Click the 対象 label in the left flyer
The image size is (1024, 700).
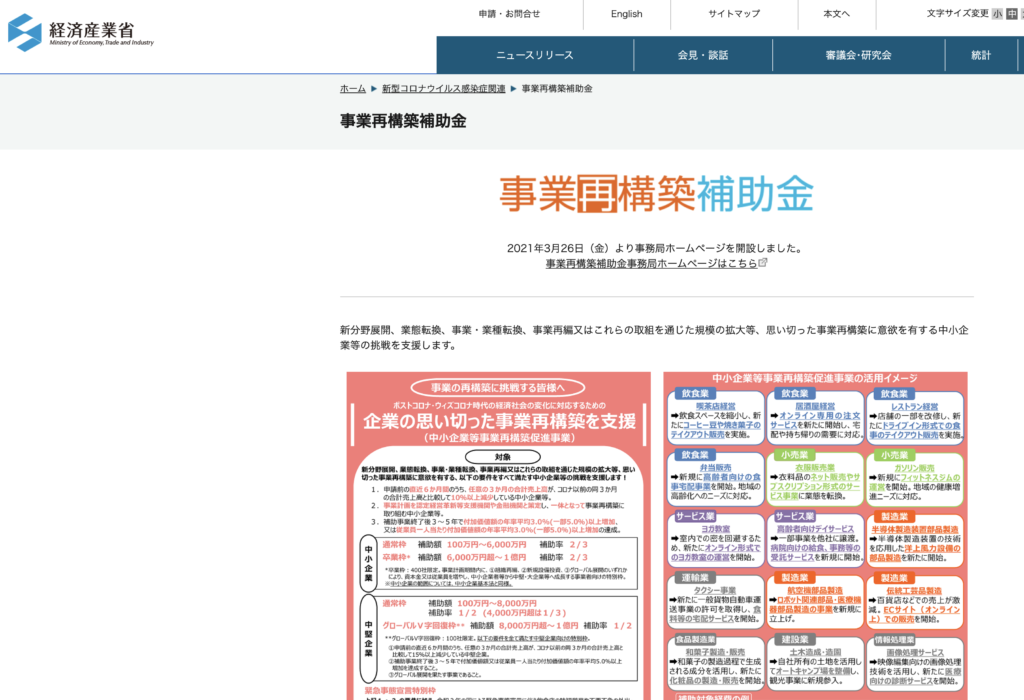tap(502, 456)
